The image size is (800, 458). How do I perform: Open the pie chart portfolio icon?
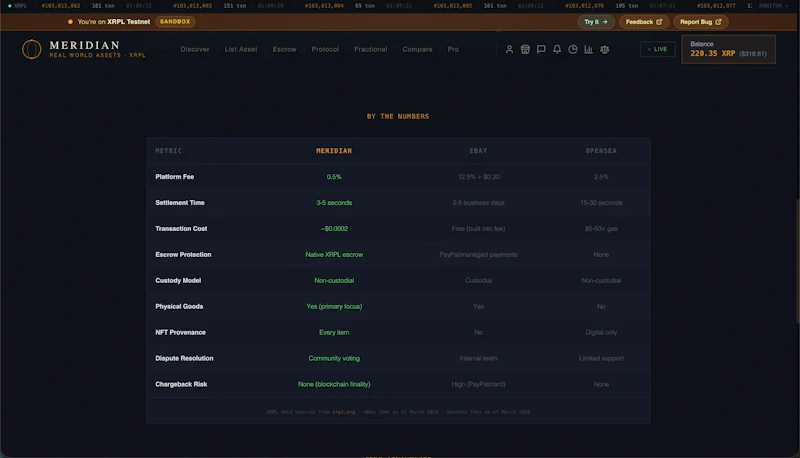[573, 49]
